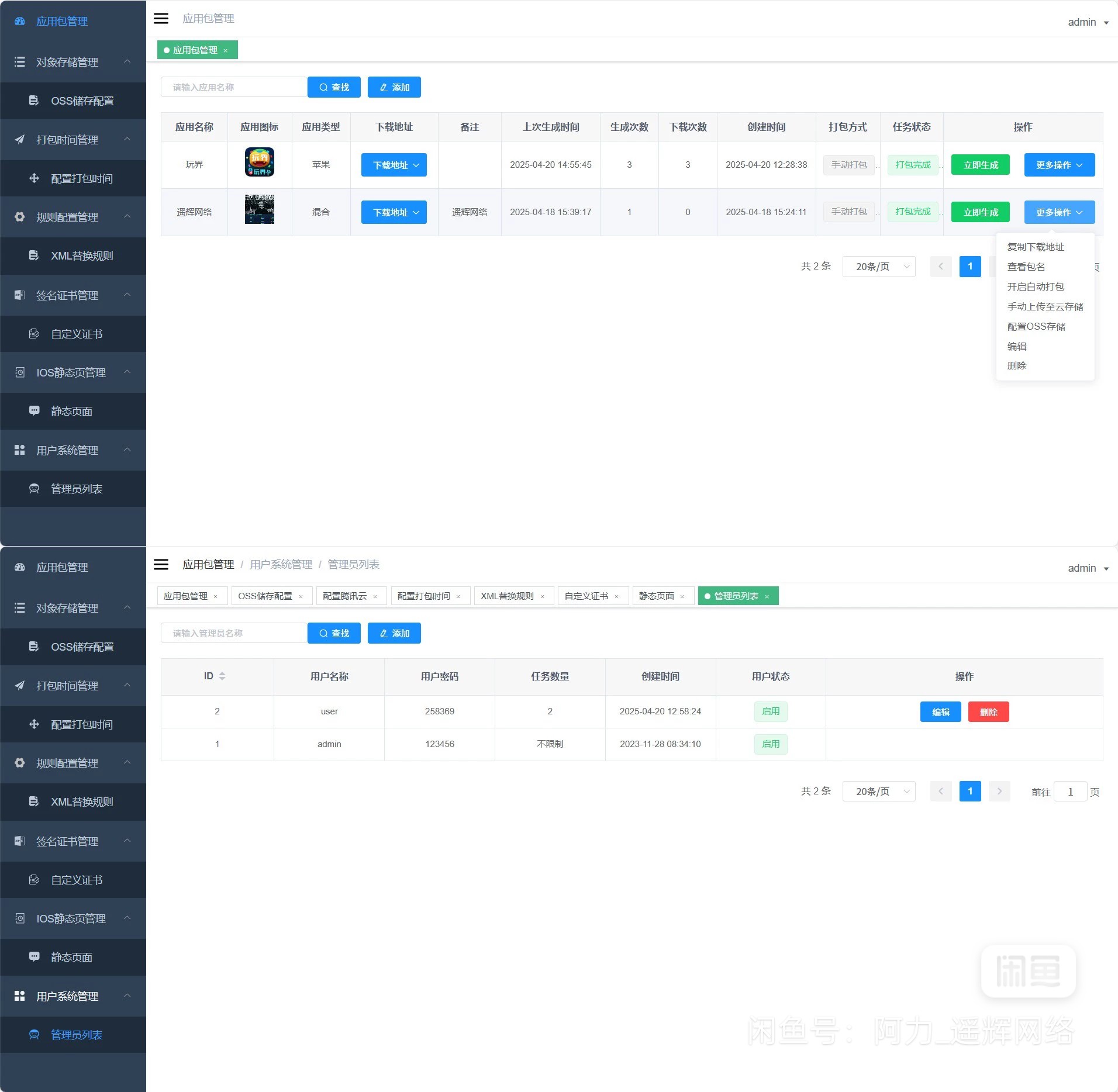
Task: Open XML替换规则 in the bottom sidebar
Action: 81,802
